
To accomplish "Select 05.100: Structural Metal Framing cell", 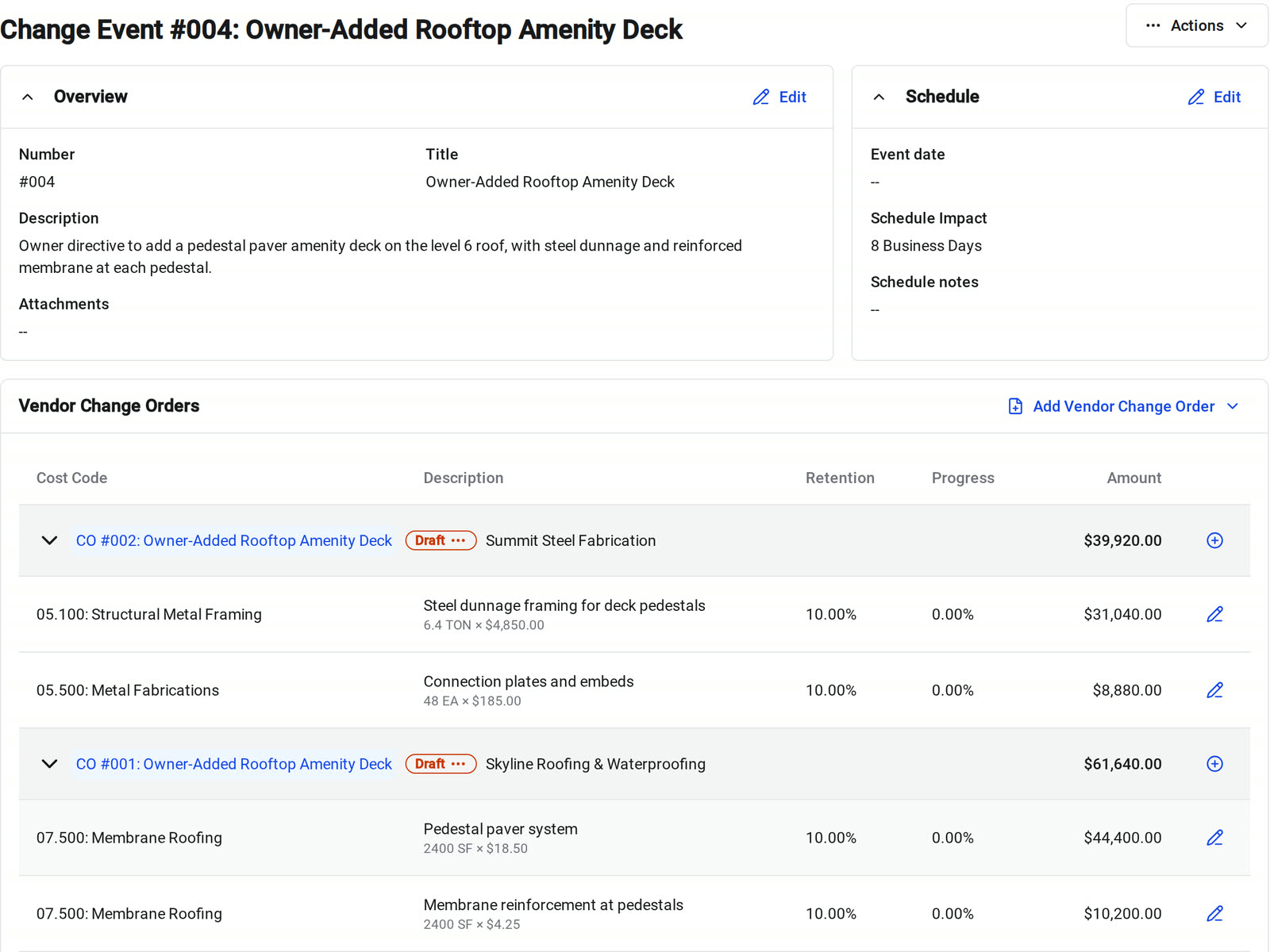I will (x=149, y=614).
